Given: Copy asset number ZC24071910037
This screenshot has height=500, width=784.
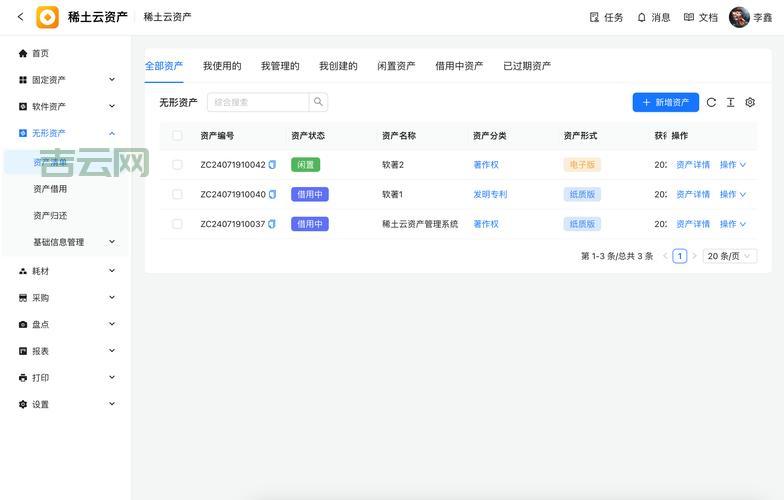Looking at the screenshot, I should tap(272, 224).
